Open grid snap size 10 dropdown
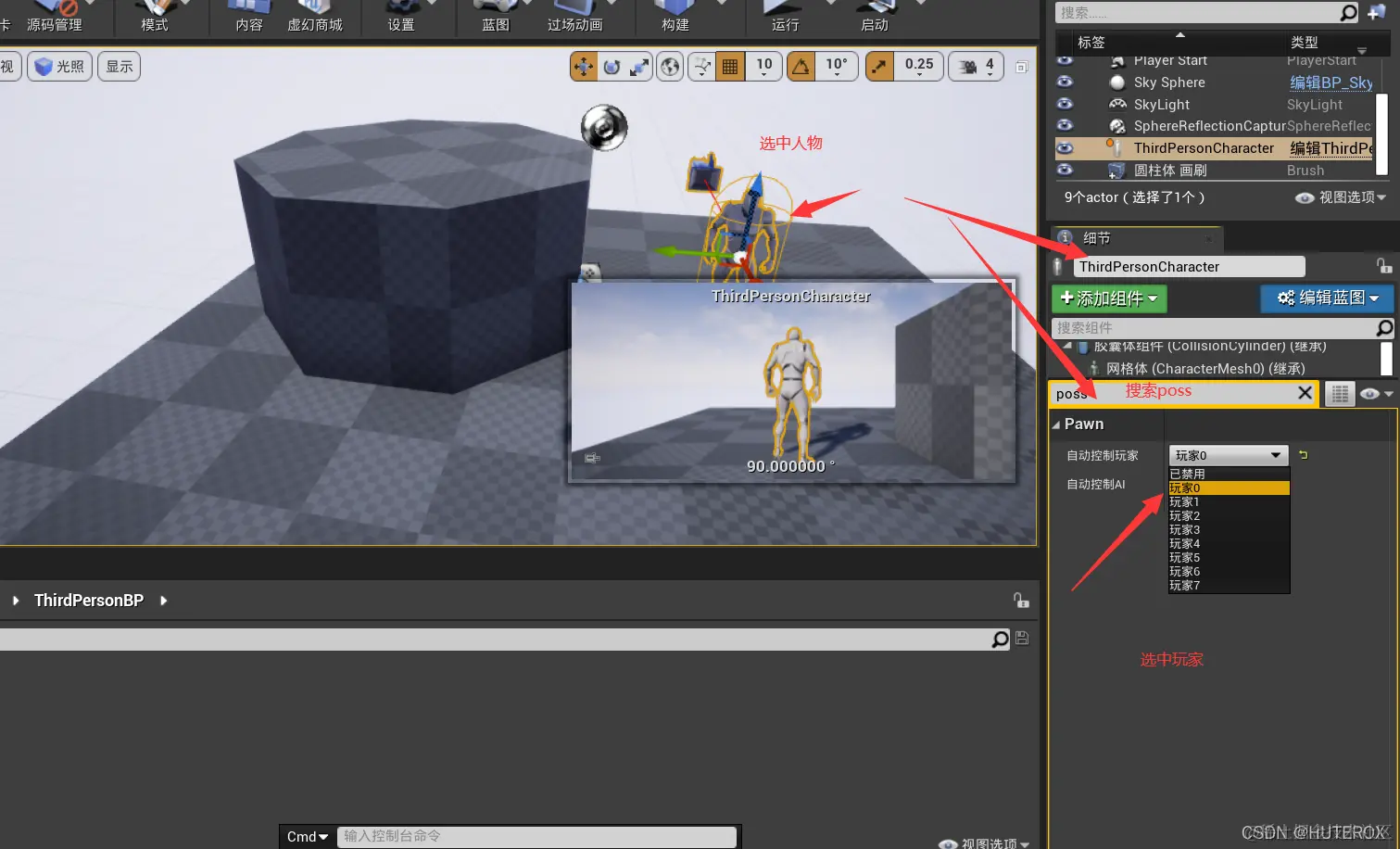Viewport: 1400px width, 849px height. pos(763,67)
